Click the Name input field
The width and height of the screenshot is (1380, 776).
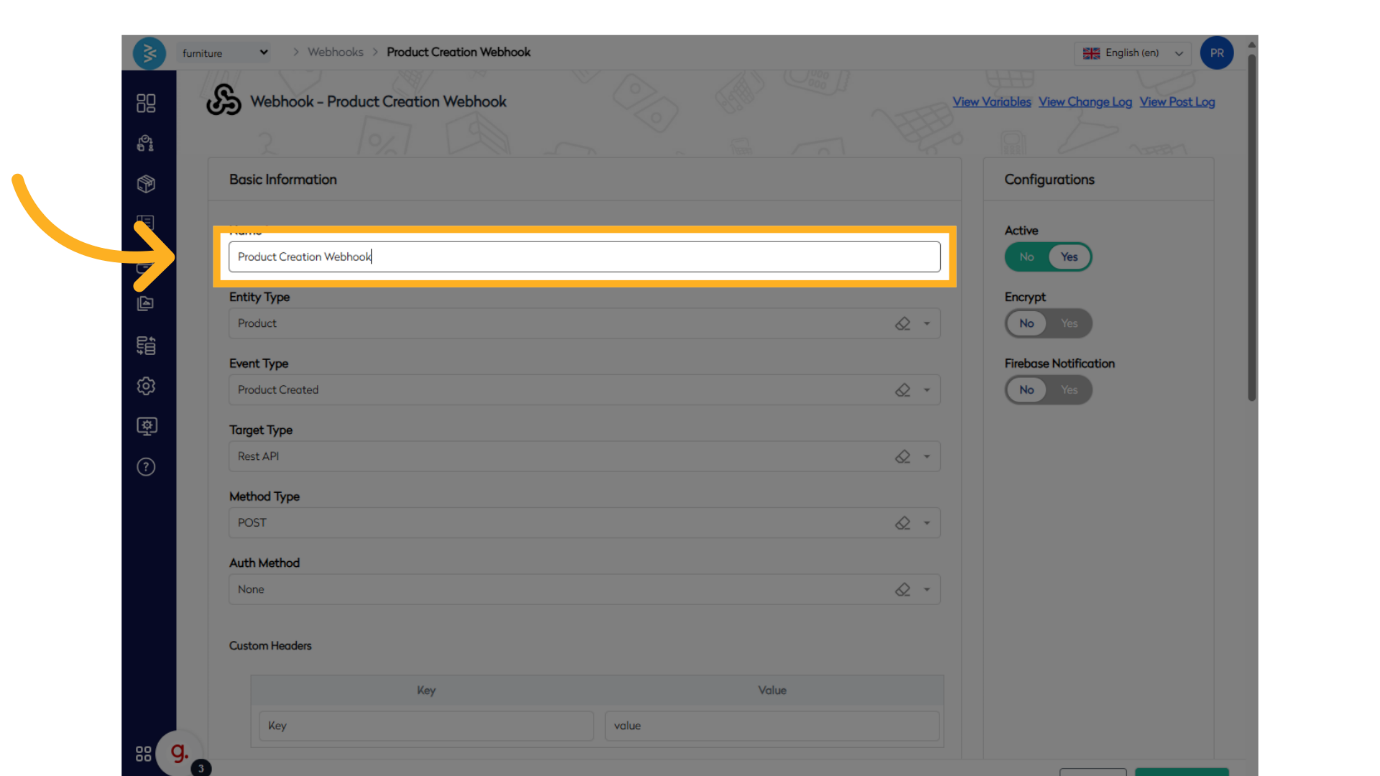[584, 257]
